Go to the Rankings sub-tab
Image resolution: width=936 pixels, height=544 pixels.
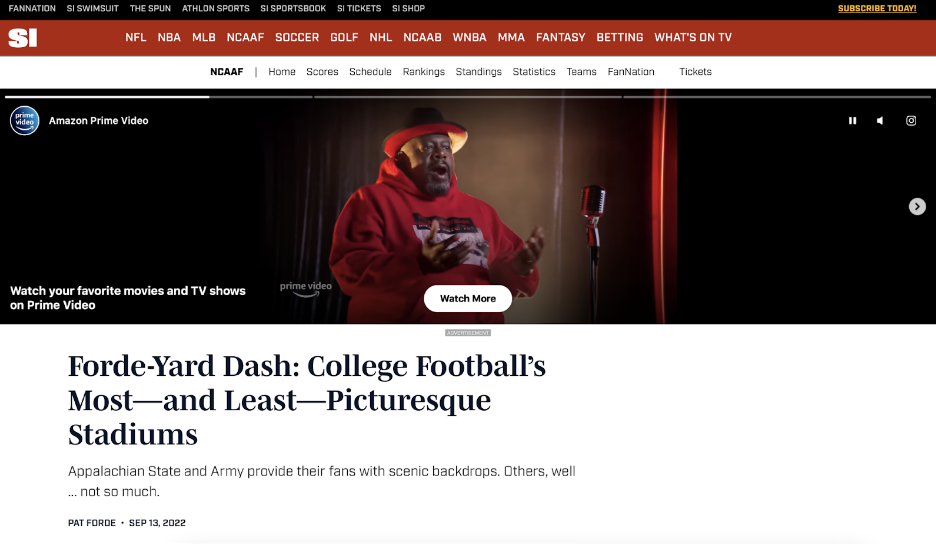[x=424, y=72]
